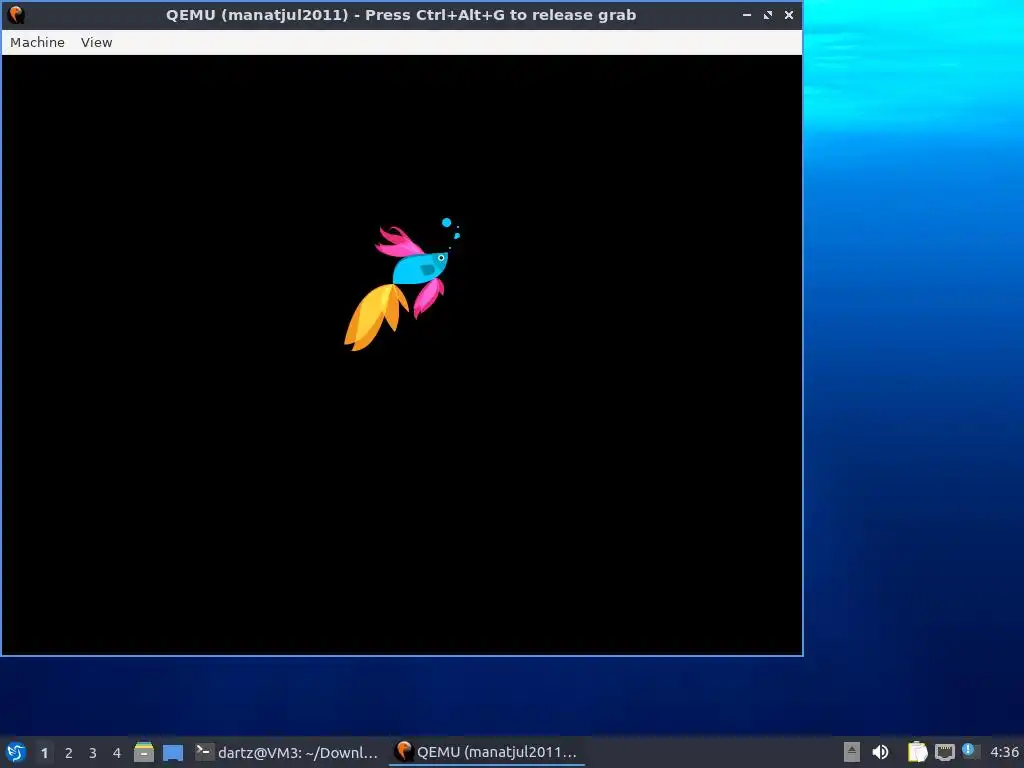Open the update notifier tray icon

[971, 752]
